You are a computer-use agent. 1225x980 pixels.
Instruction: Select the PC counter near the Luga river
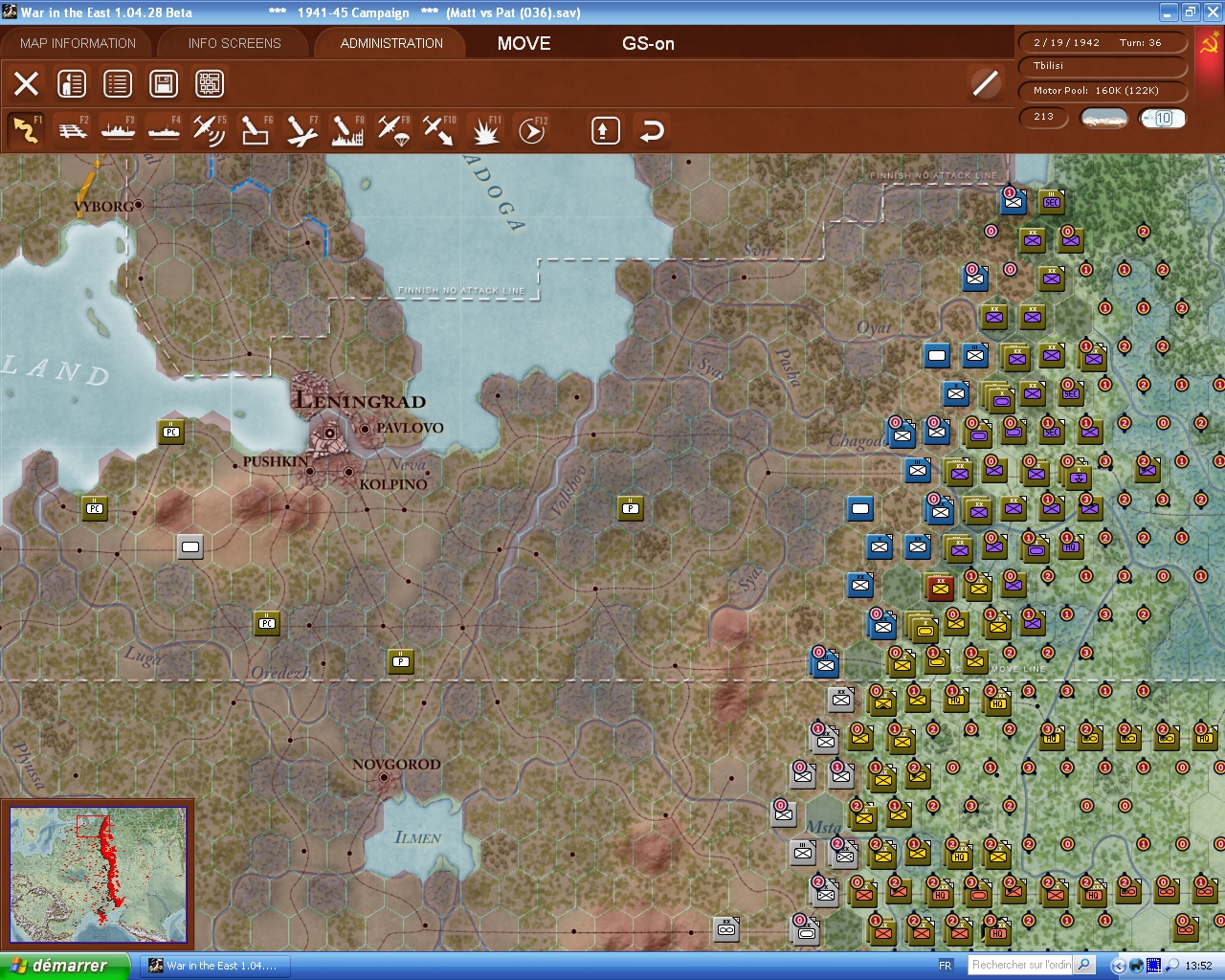click(267, 623)
